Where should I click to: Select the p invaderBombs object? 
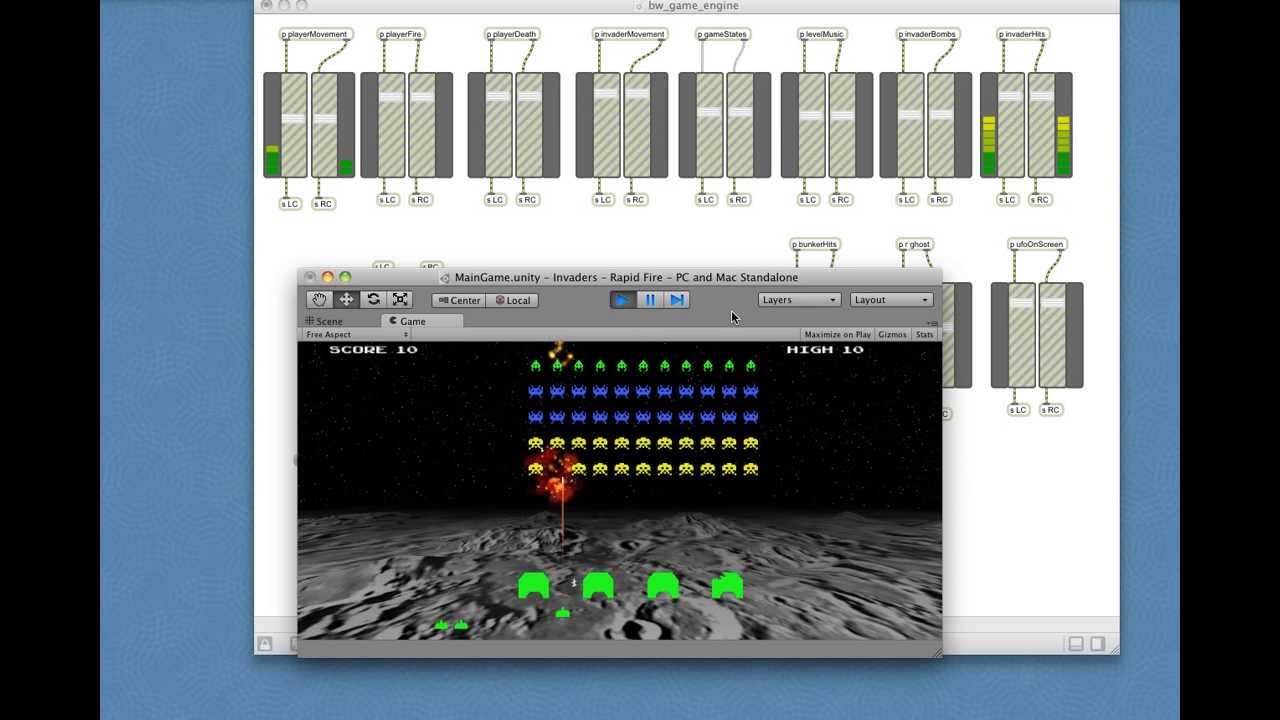(927, 34)
